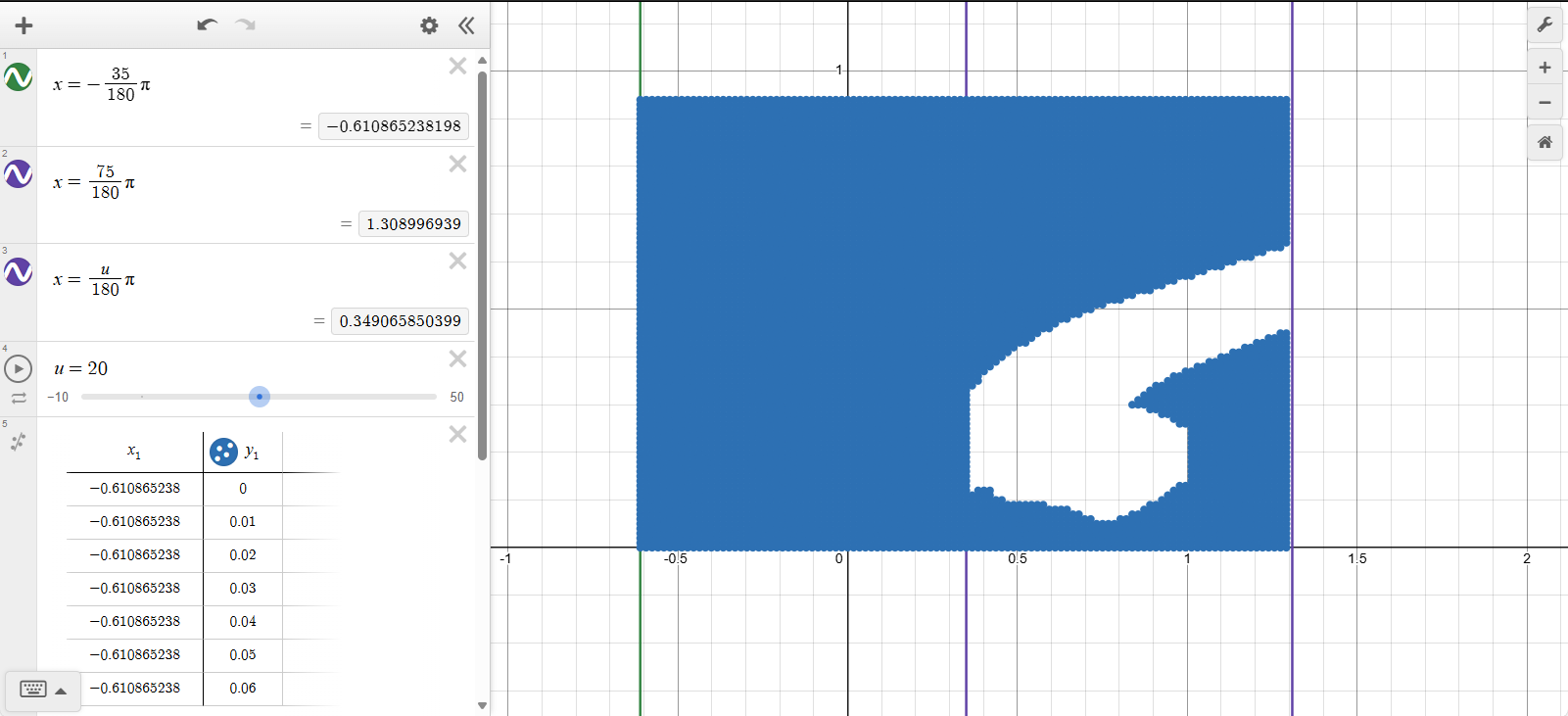1568x716 pixels.
Task: Show the on-screen keyboard
Action: click(x=32, y=690)
